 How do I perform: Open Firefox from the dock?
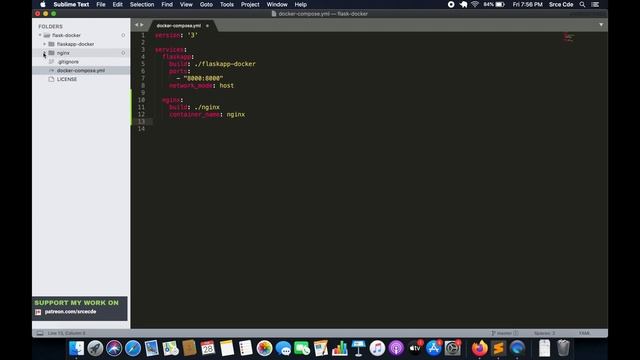(480, 348)
